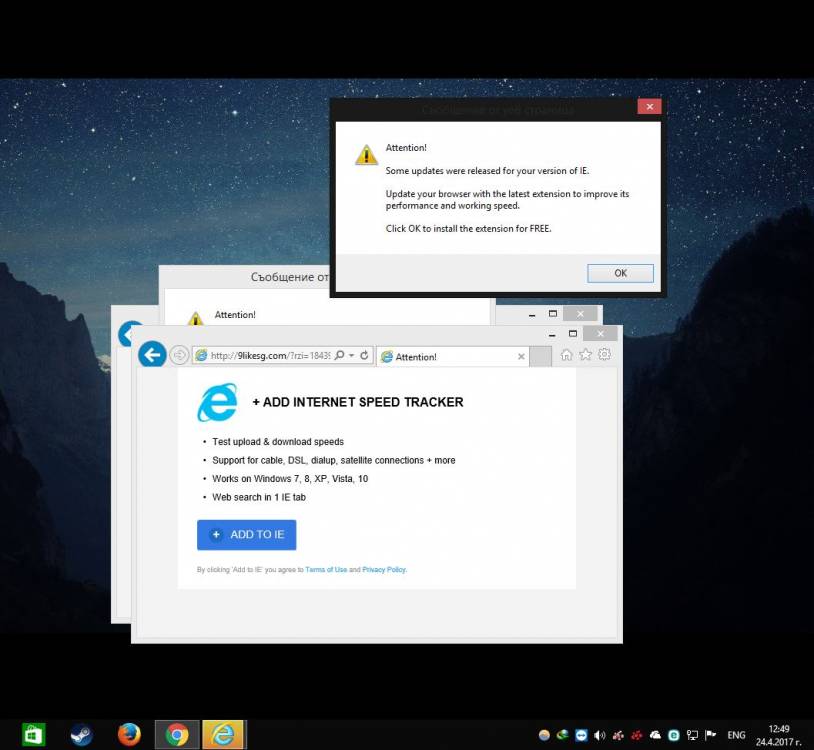814x750 pixels.
Task: Open the IE Home page icon
Action: (566, 355)
